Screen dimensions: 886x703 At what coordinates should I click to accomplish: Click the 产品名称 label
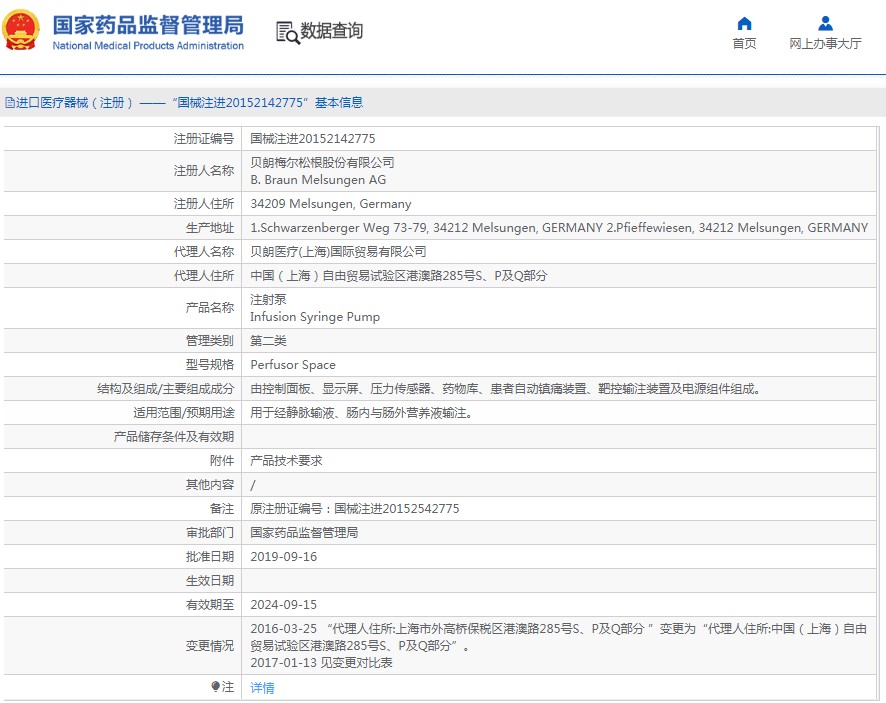[210, 307]
